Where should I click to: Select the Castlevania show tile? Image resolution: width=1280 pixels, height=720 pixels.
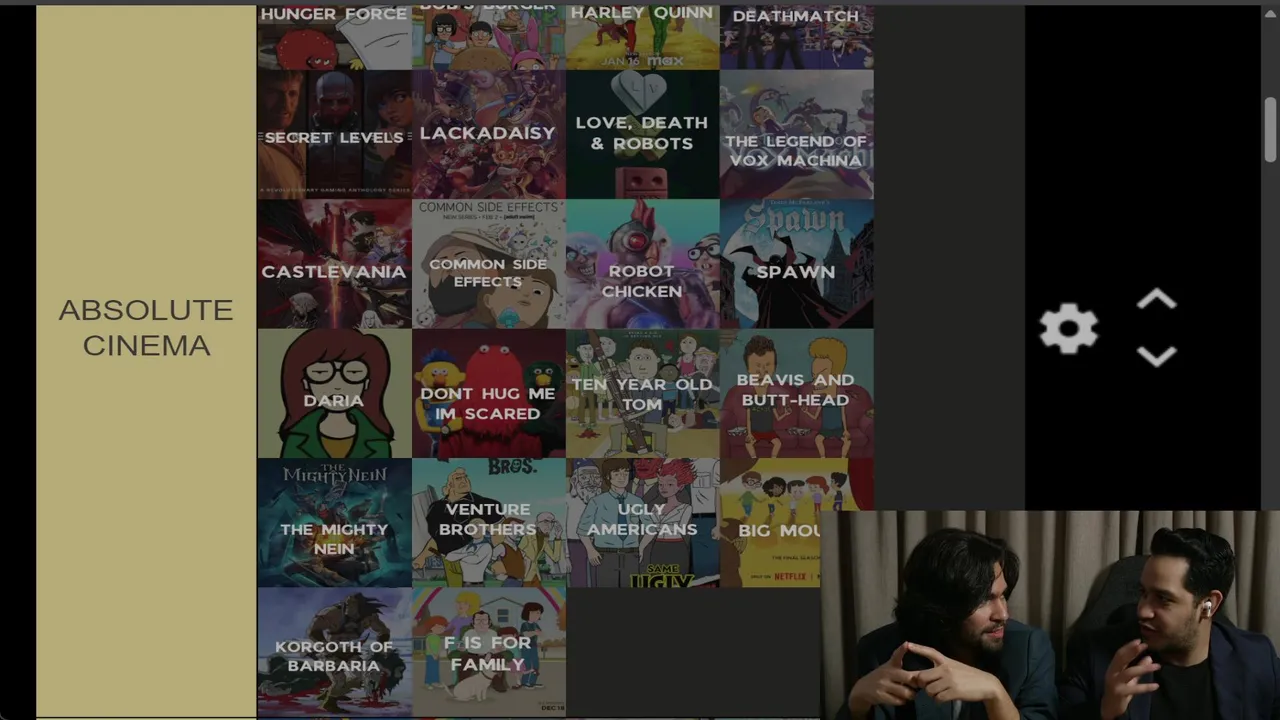pos(334,264)
